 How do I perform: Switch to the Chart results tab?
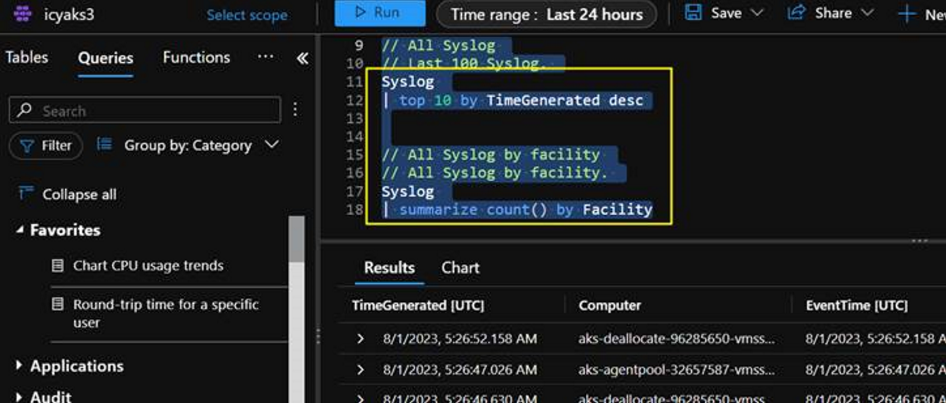(x=460, y=268)
